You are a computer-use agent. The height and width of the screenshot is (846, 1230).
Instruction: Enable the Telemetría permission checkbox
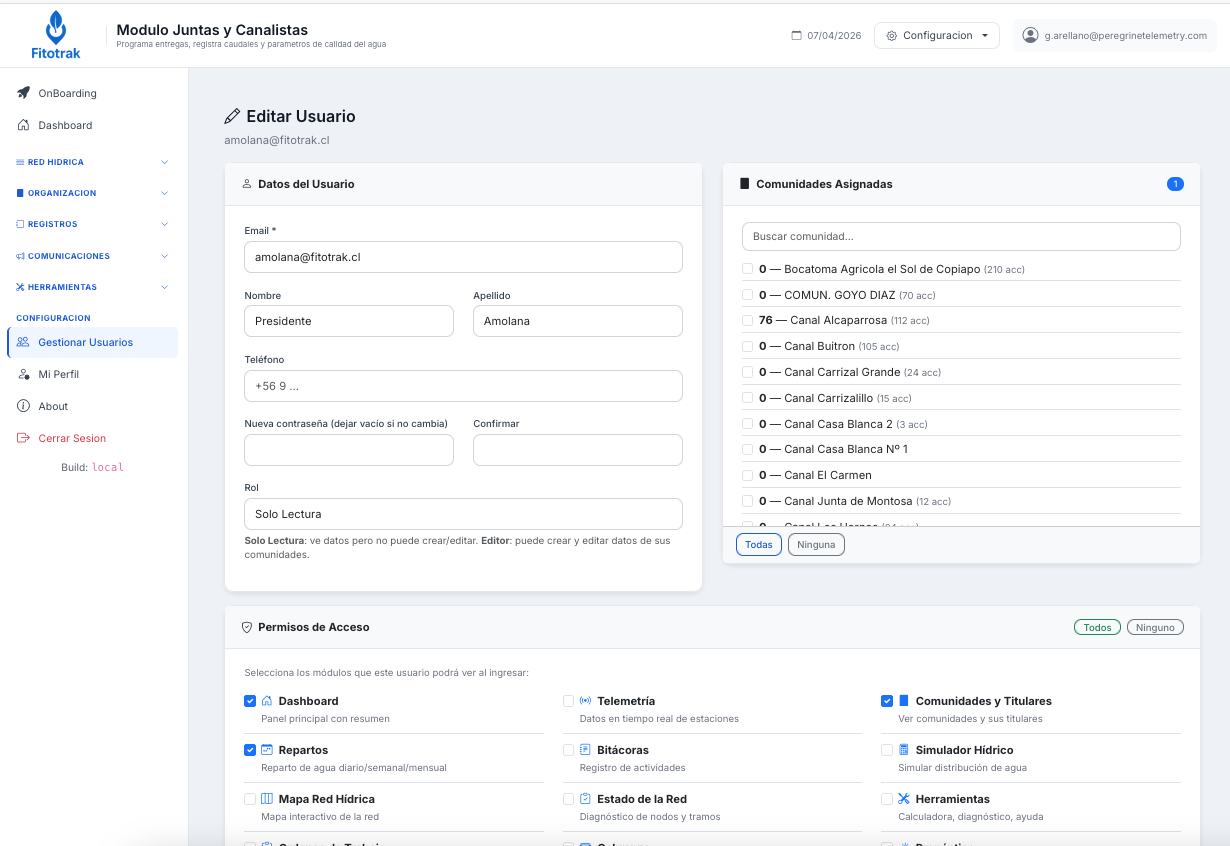(x=568, y=701)
